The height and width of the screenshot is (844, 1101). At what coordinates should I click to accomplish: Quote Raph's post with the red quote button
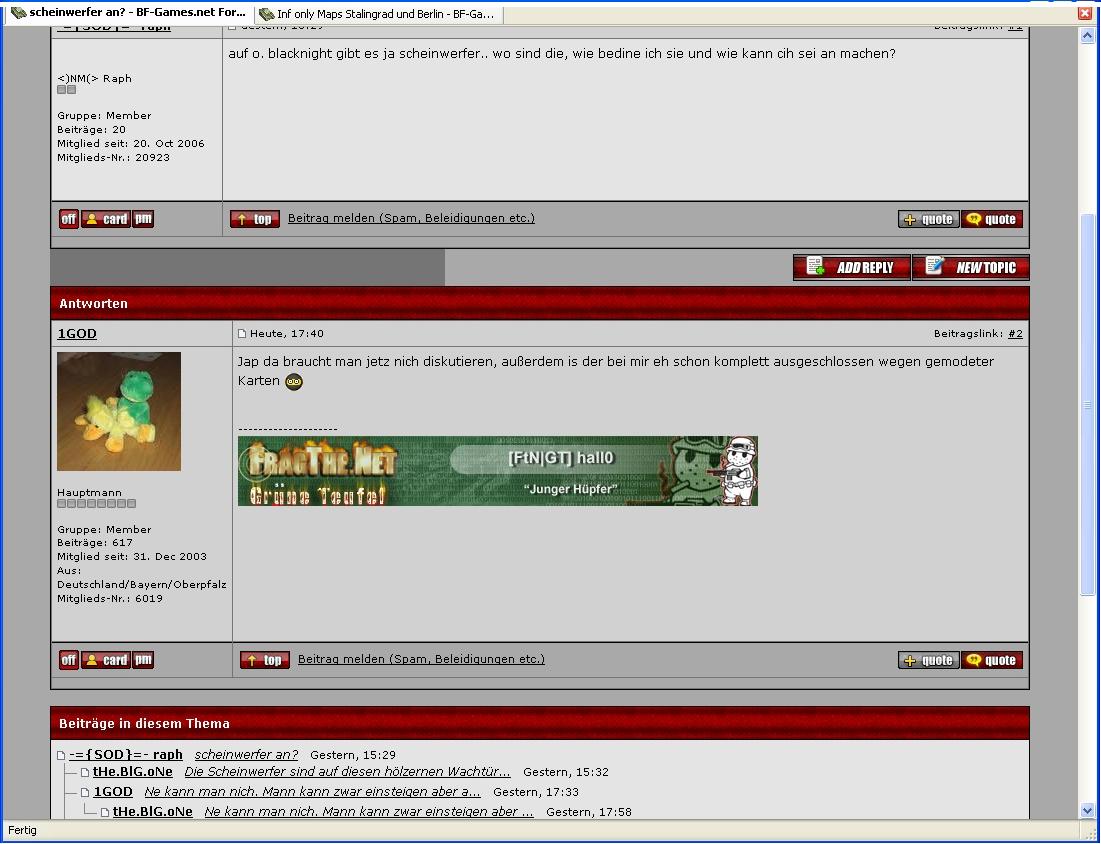(991, 219)
